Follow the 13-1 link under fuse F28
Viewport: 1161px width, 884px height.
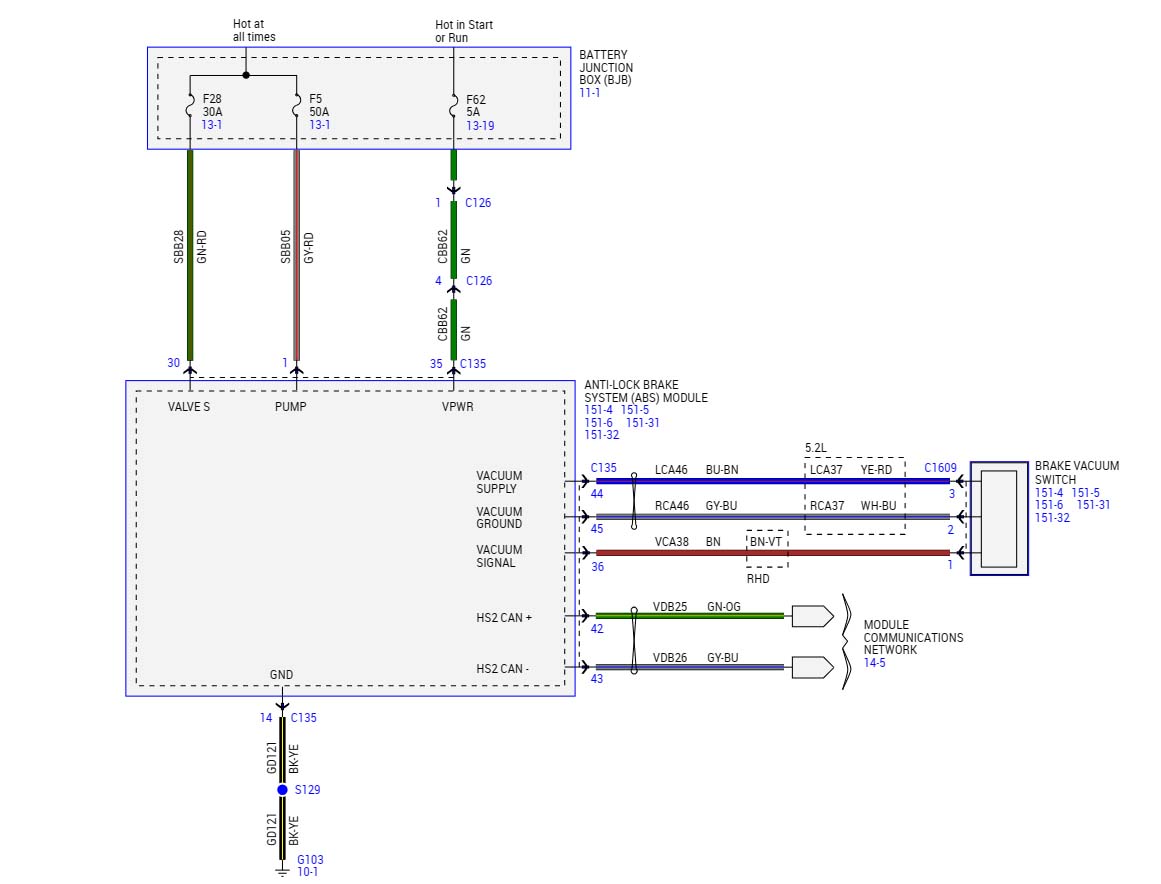click(212, 126)
